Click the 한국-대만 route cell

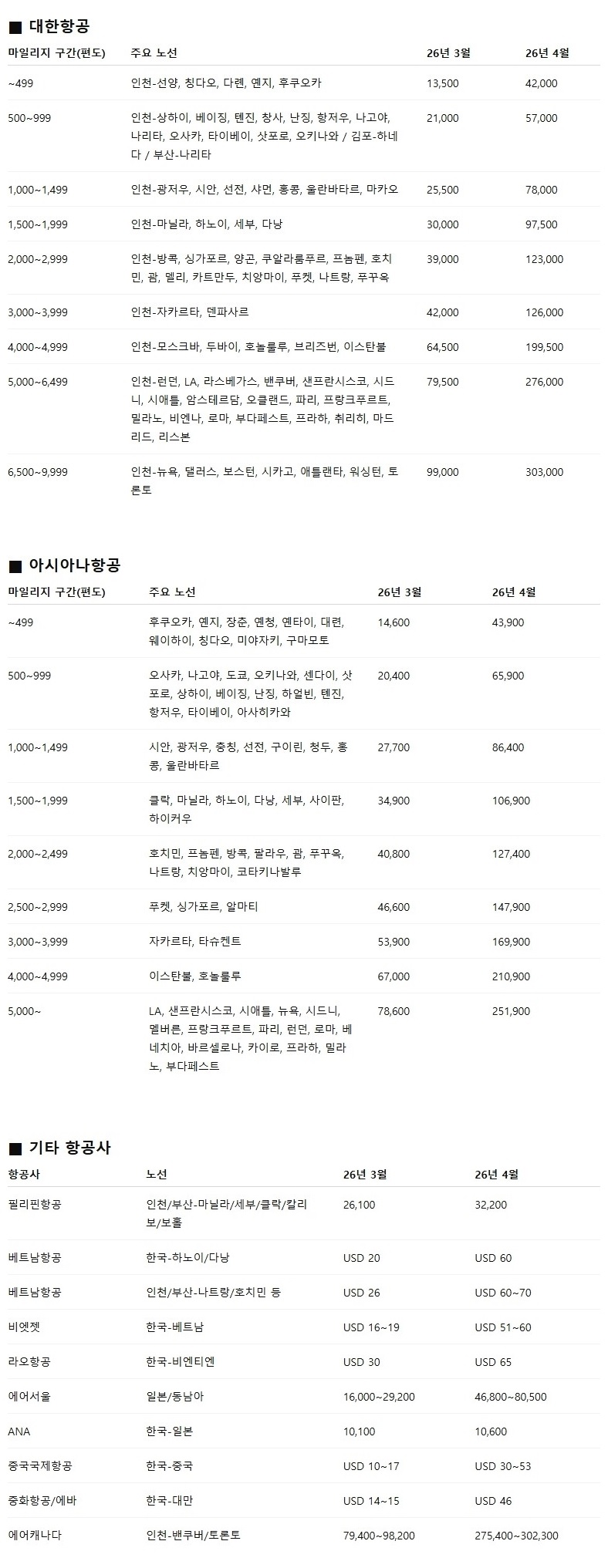pos(170,1501)
